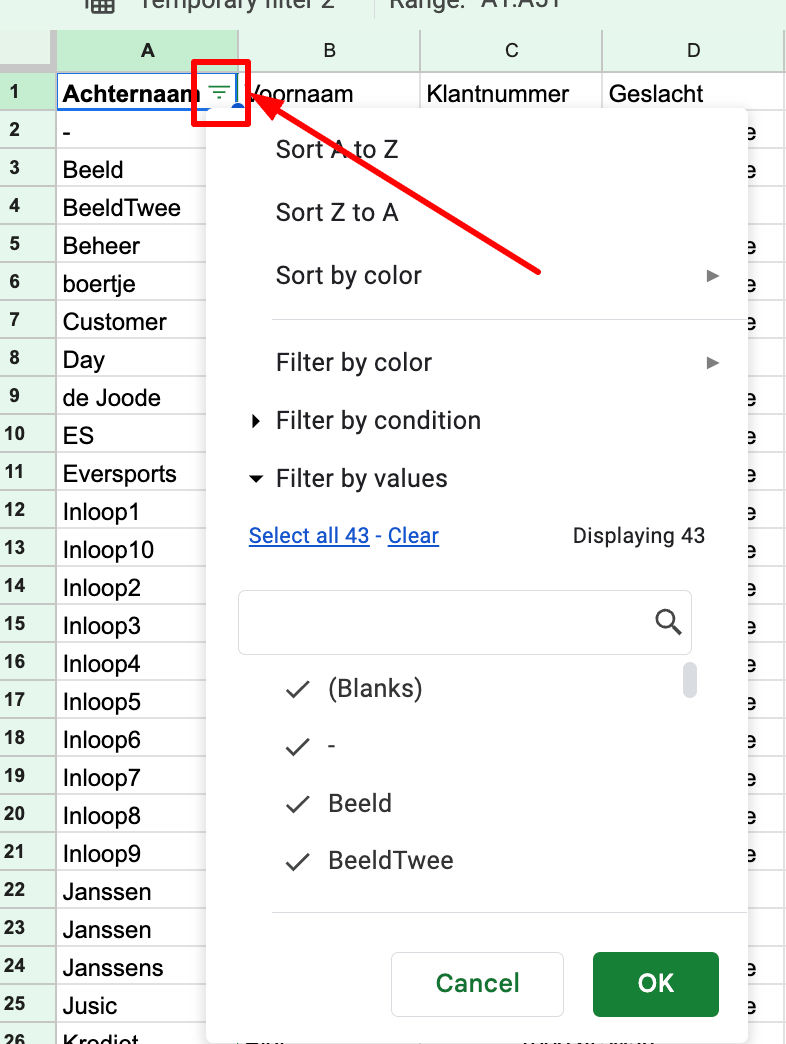Click the magnifying glass search icon
Viewport: 786px width, 1044px height.
tap(668, 622)
